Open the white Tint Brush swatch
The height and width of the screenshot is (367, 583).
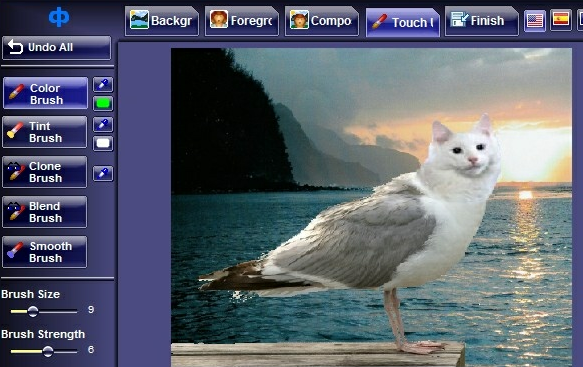pyautogui.click(x=103, y=143)
